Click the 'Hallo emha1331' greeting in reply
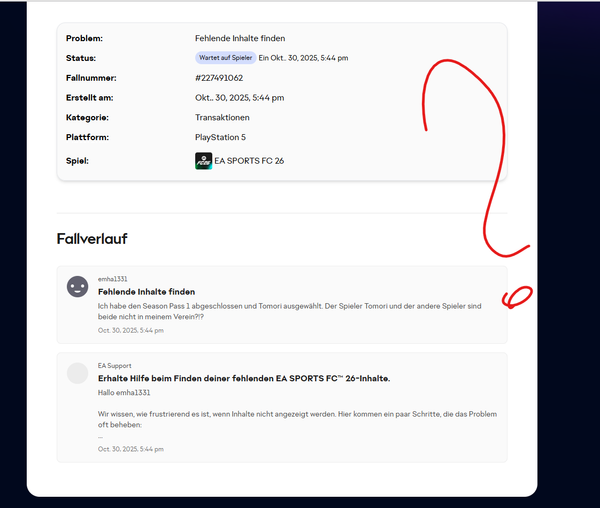The width and height of the screenshot is (600, 508). pyautogui.click(x=123, y=393)
